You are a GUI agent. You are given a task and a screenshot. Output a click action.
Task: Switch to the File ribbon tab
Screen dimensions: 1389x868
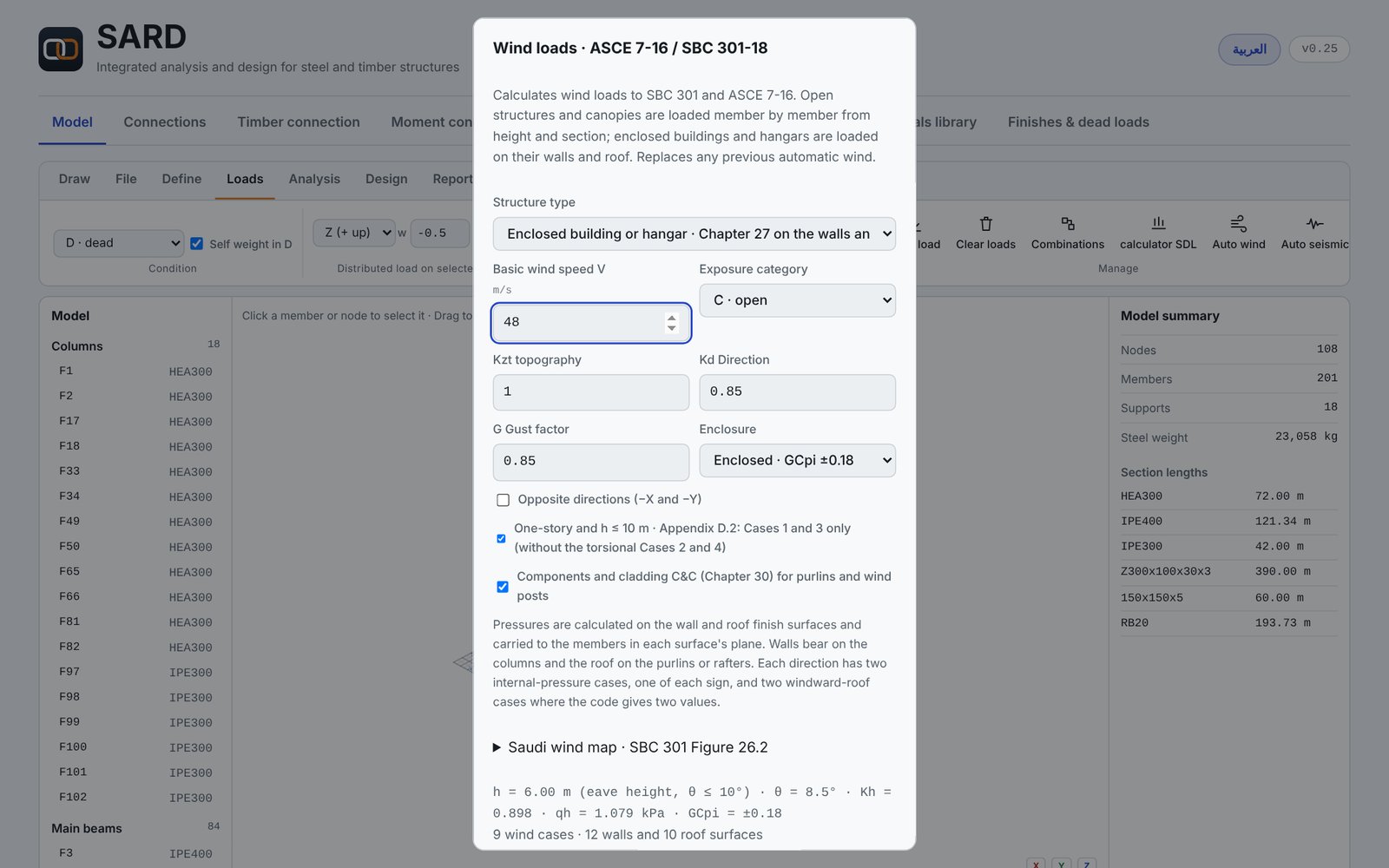pyautogui.click(x=126, y=179)
